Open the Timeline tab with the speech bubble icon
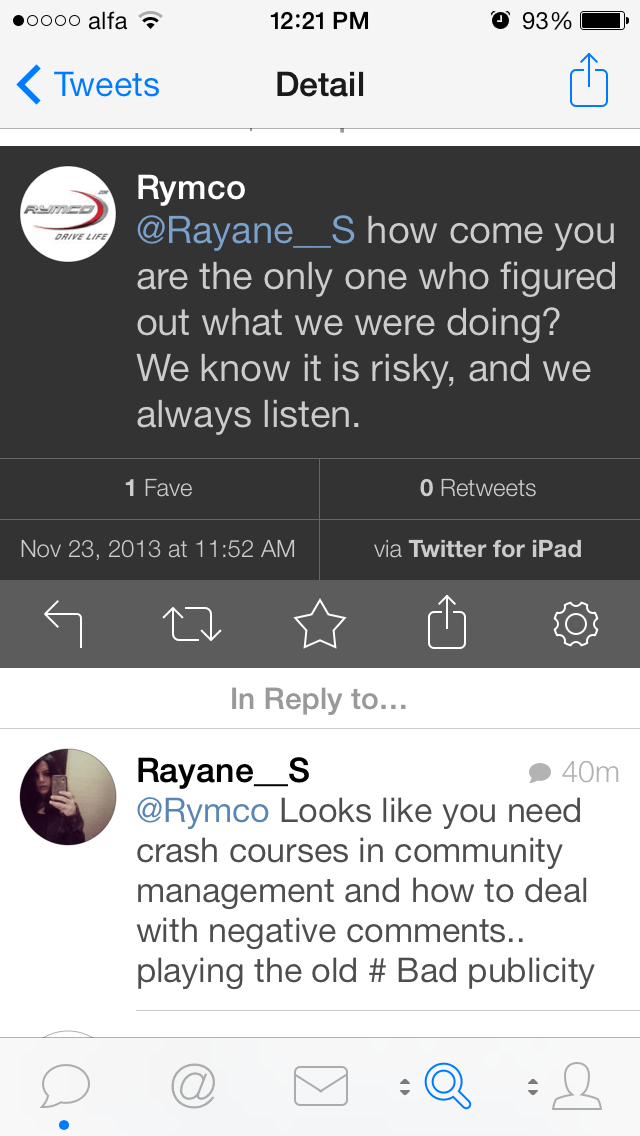 pos(65,1085)
